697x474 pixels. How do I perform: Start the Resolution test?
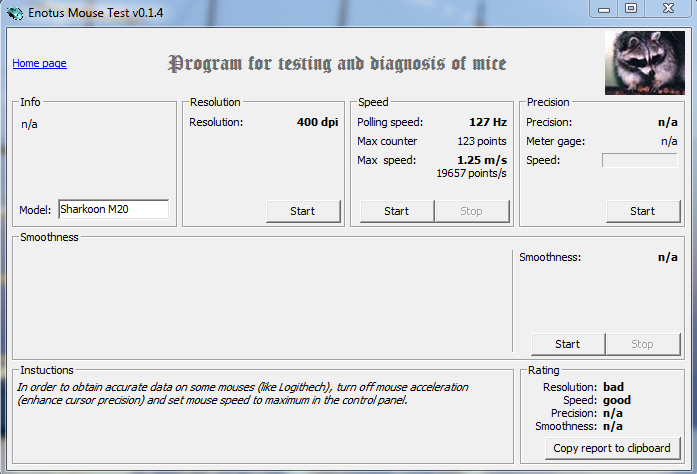point(303,211)
